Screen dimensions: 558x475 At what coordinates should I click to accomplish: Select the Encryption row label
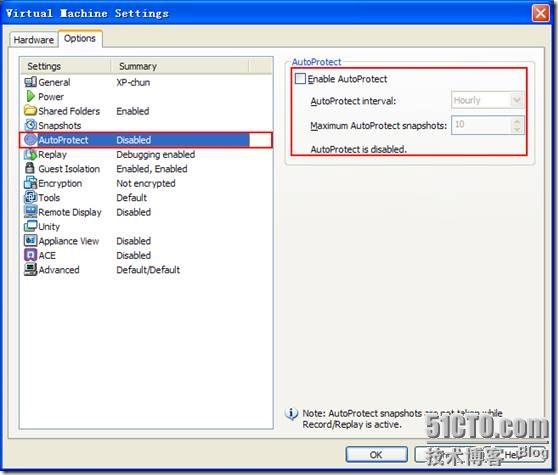pyautogui.click(x=60, y=183)
